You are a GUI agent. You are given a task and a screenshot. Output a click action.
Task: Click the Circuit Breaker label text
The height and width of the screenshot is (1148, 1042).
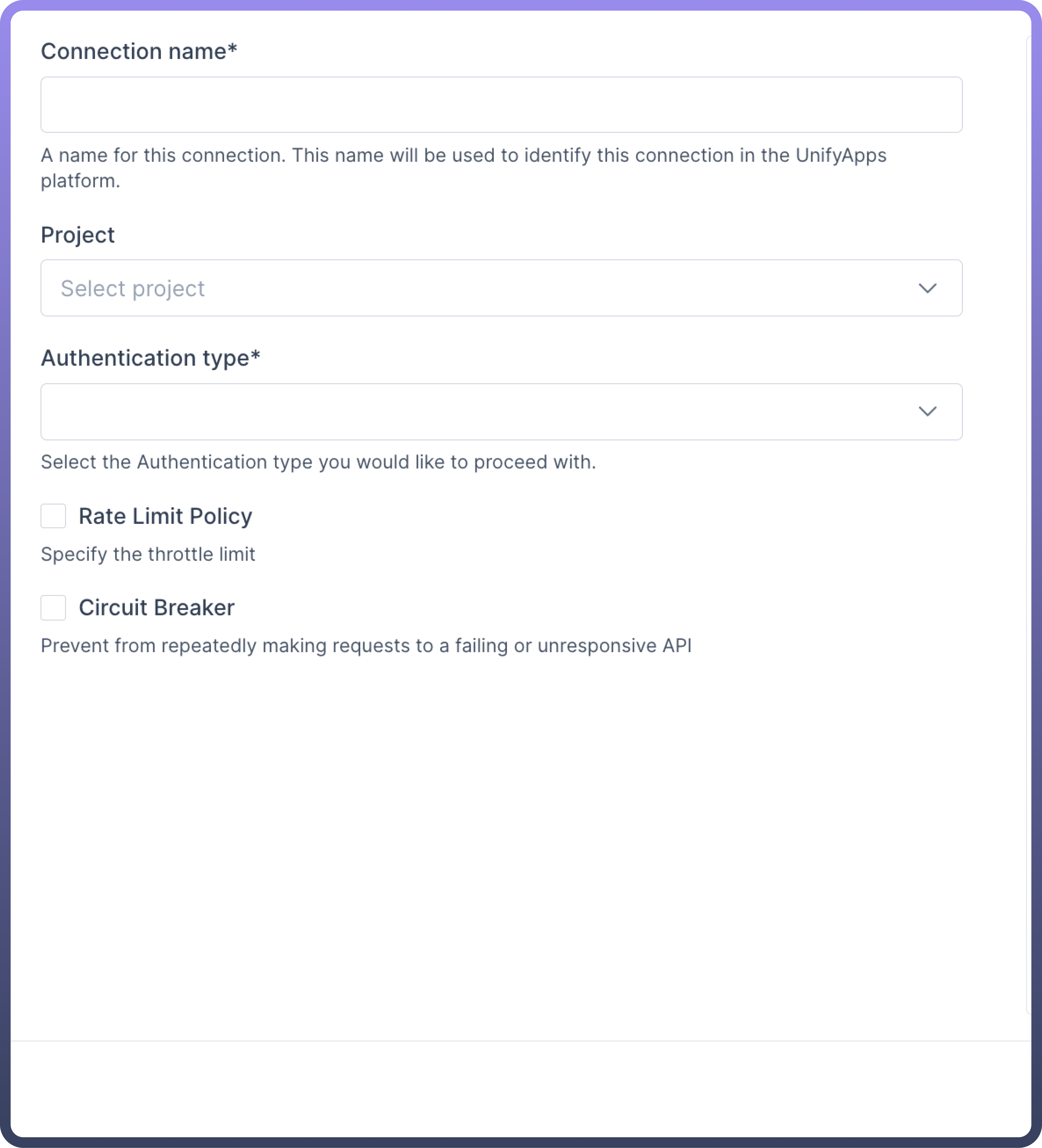tap(157, 608)
